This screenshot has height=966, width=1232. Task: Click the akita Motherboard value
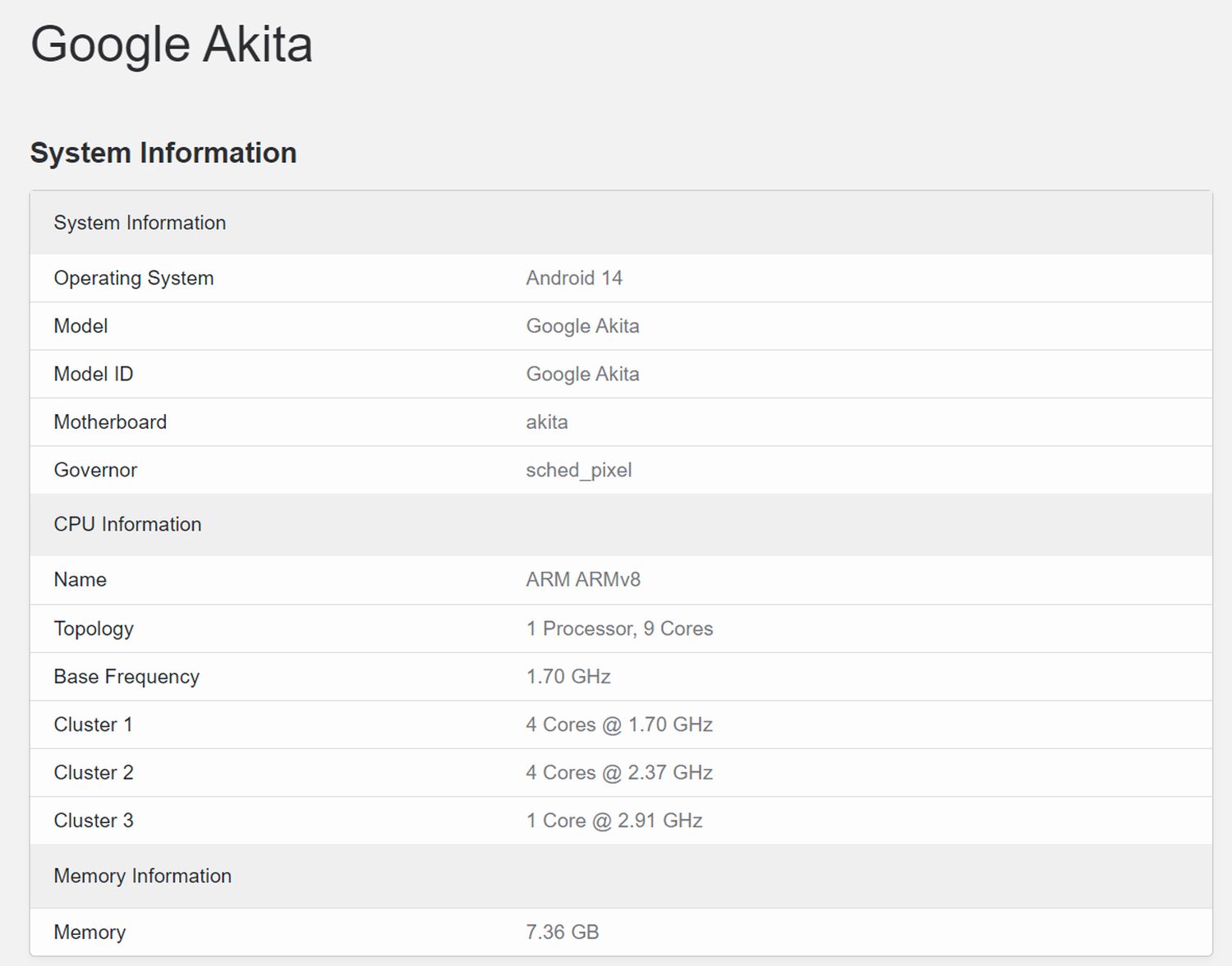(x=546, y=422)
